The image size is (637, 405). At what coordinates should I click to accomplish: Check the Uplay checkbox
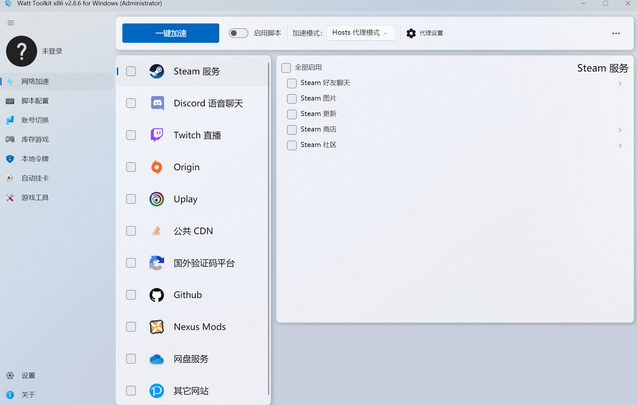pos(131,199)
